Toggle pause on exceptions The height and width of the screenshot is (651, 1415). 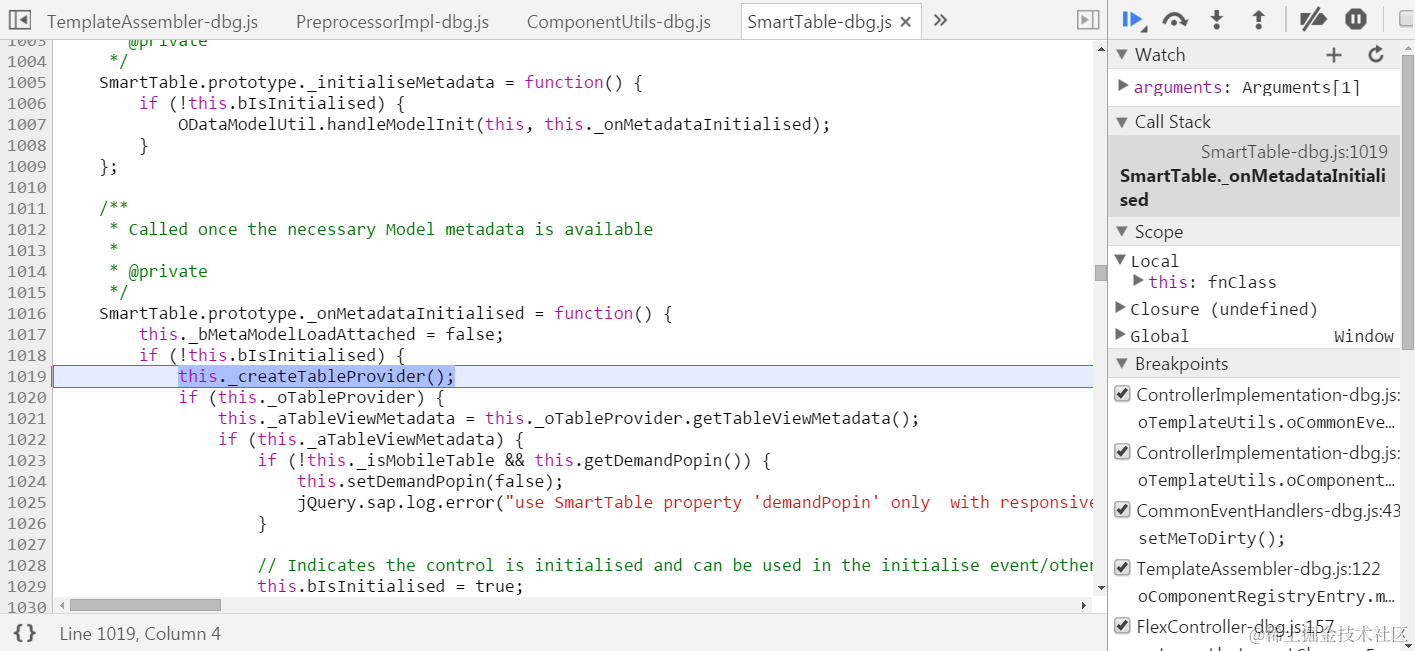pos(1355,19)
